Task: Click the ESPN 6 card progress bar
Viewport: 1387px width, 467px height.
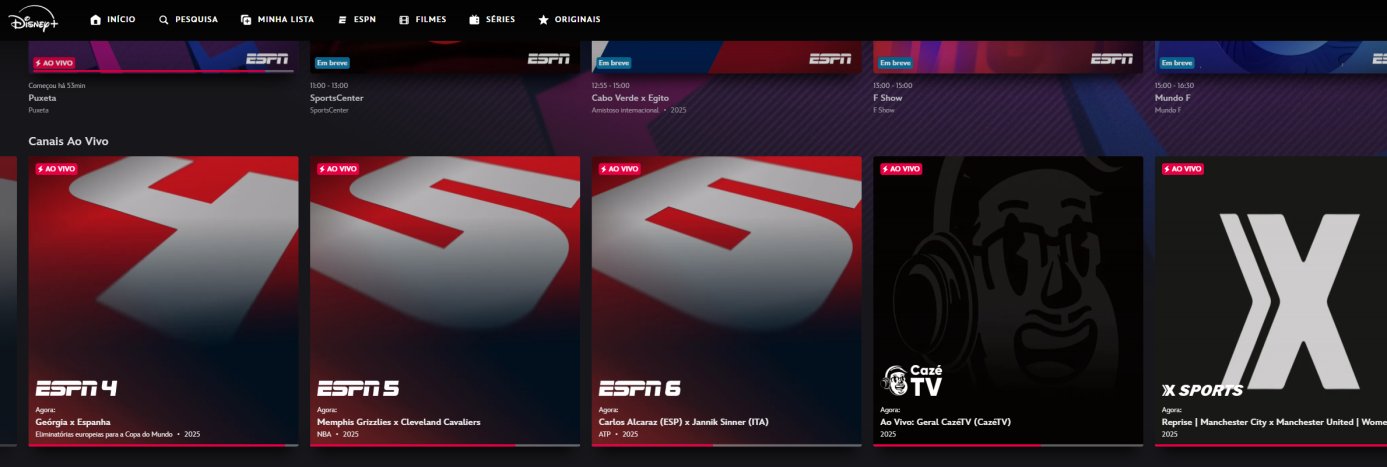Action: (x=727, y=445)
